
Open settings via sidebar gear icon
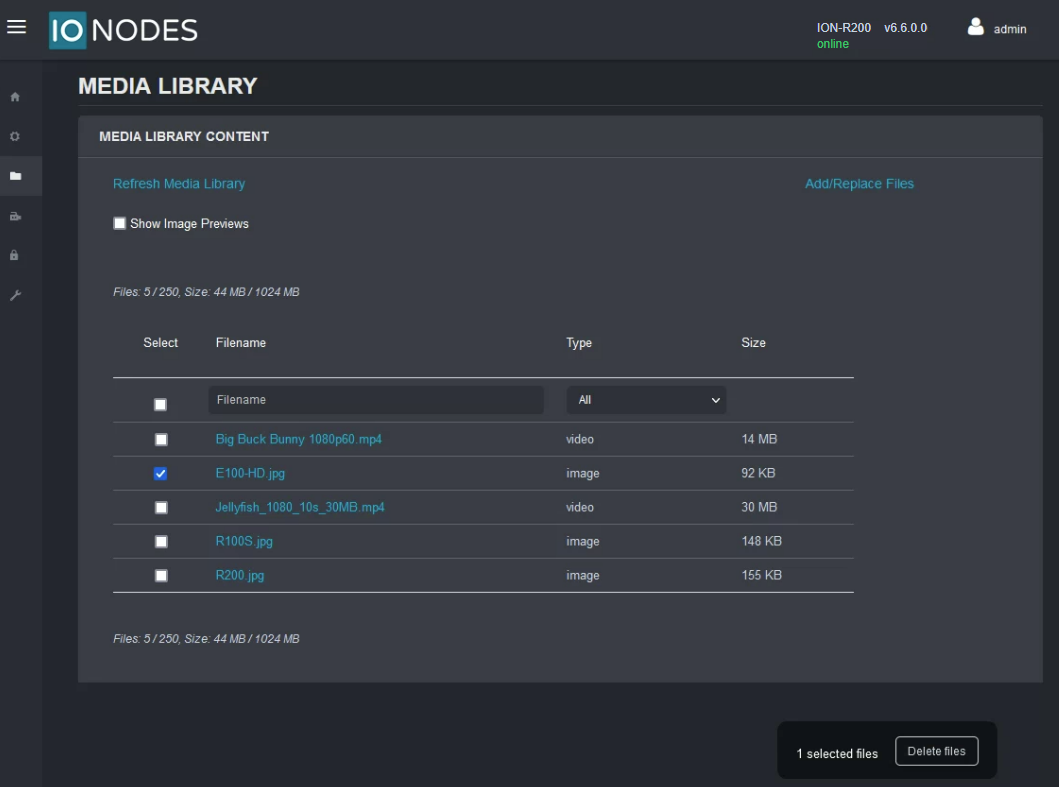click(x=15, y=136)
